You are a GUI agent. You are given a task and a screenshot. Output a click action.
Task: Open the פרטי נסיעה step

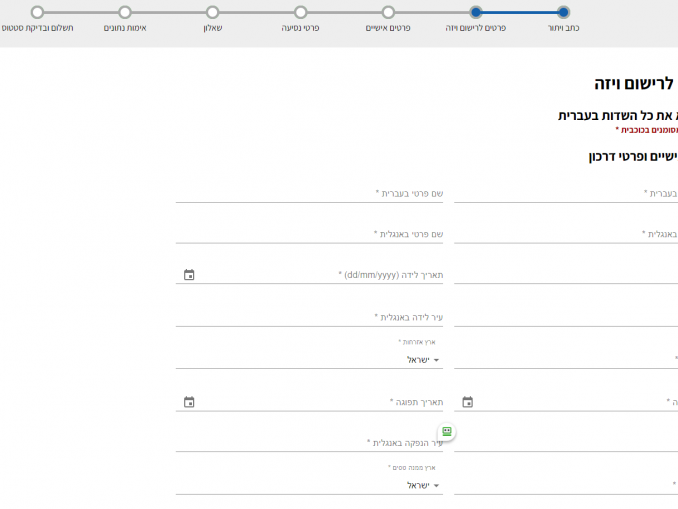300,13
